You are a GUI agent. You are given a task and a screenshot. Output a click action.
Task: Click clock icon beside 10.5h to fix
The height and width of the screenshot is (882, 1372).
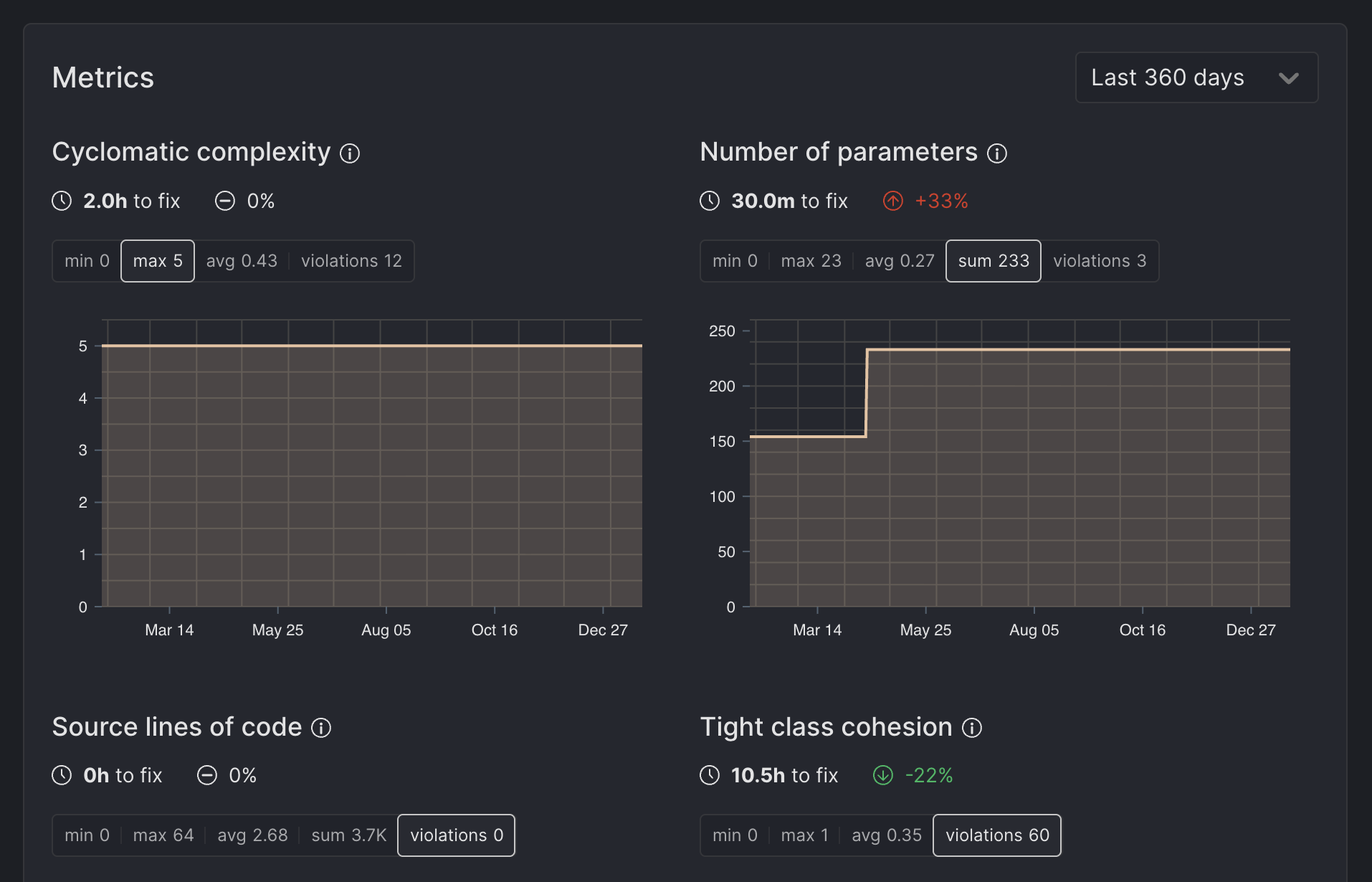tap(710, 776)
